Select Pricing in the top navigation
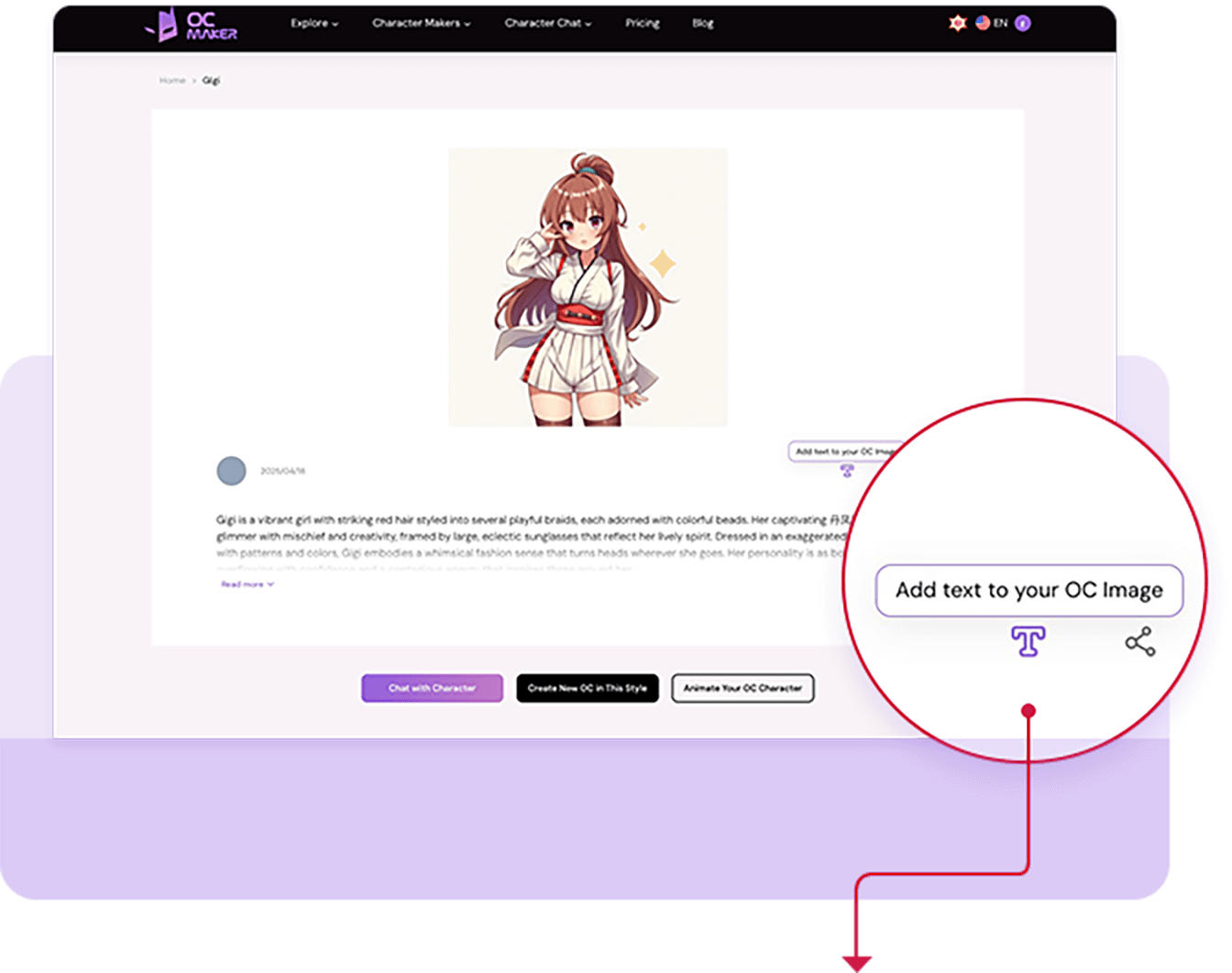The image size is (1232, 973). coord(642,23)
